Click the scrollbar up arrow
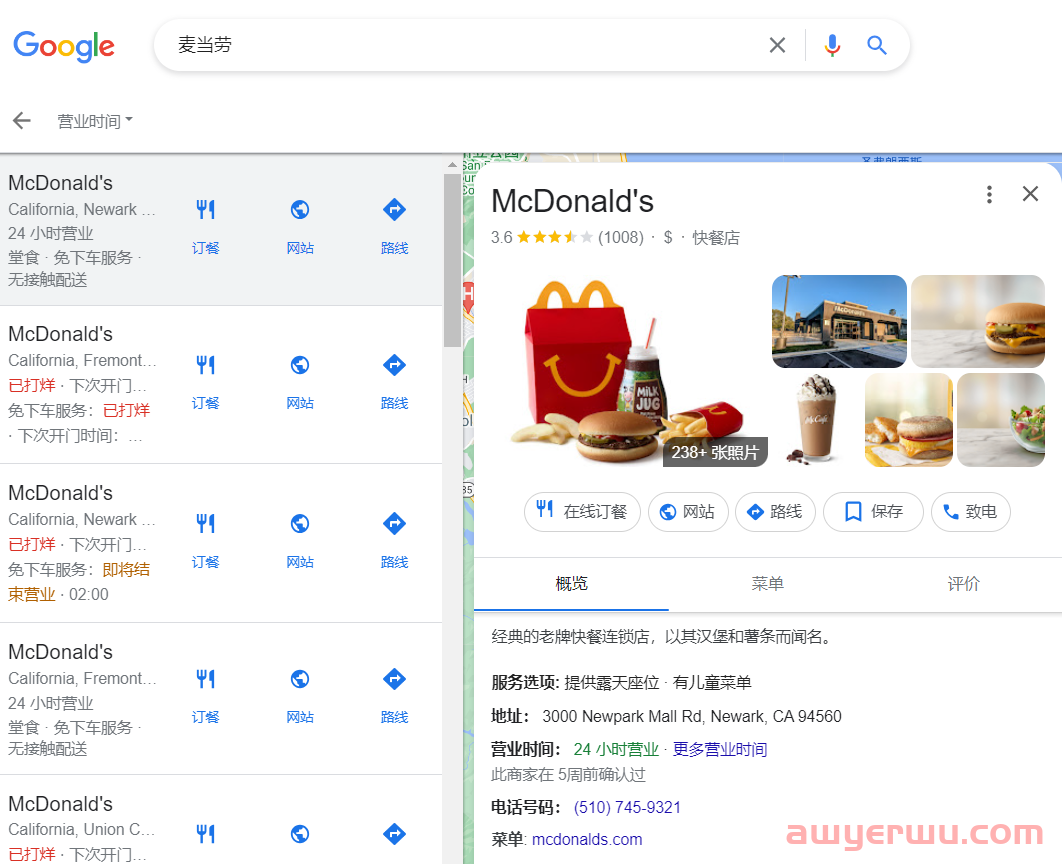The width and height of the screenshot is (1062, 864). point(452,165)
